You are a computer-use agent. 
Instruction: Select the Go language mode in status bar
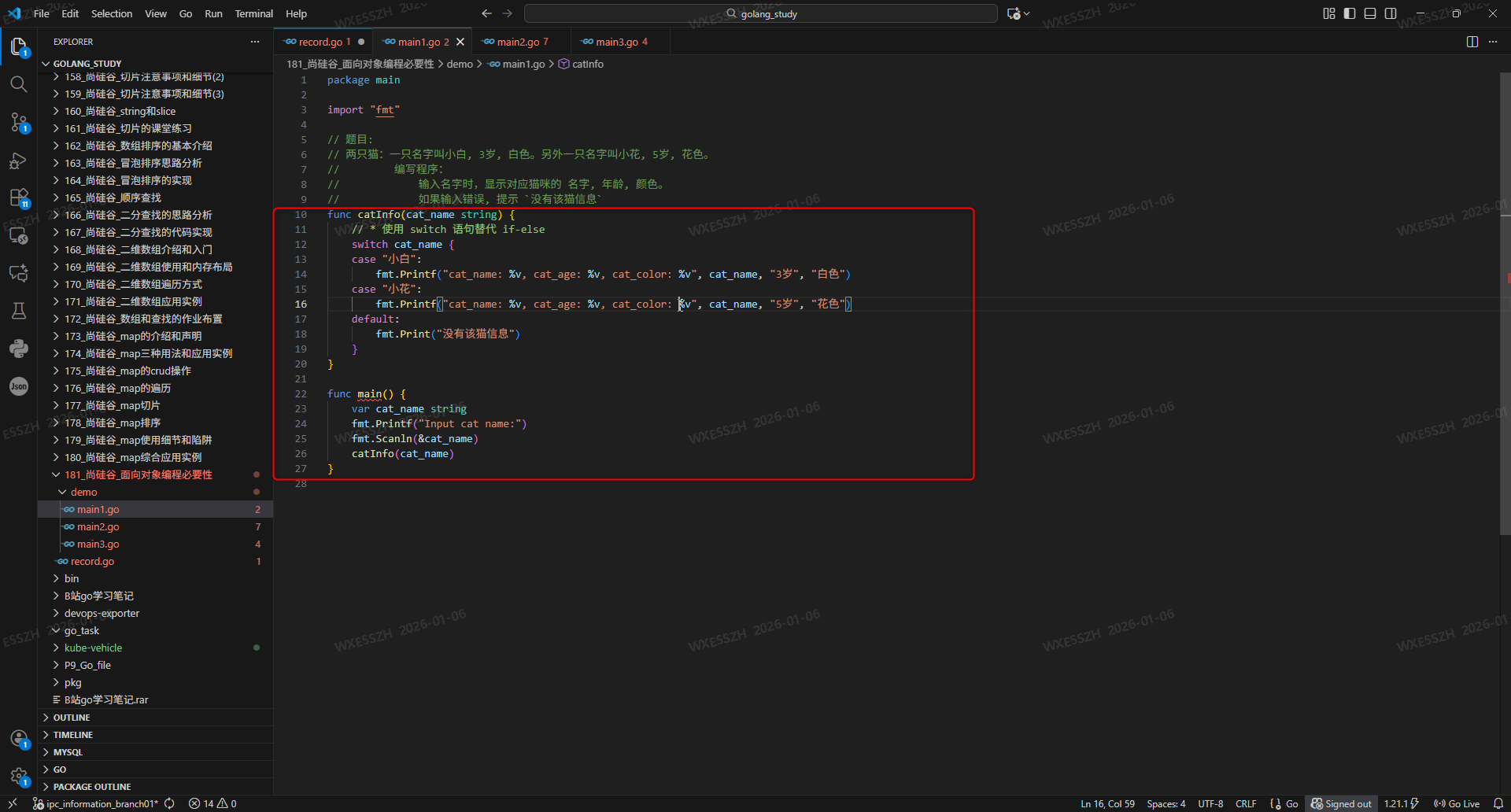(1291, 803)
